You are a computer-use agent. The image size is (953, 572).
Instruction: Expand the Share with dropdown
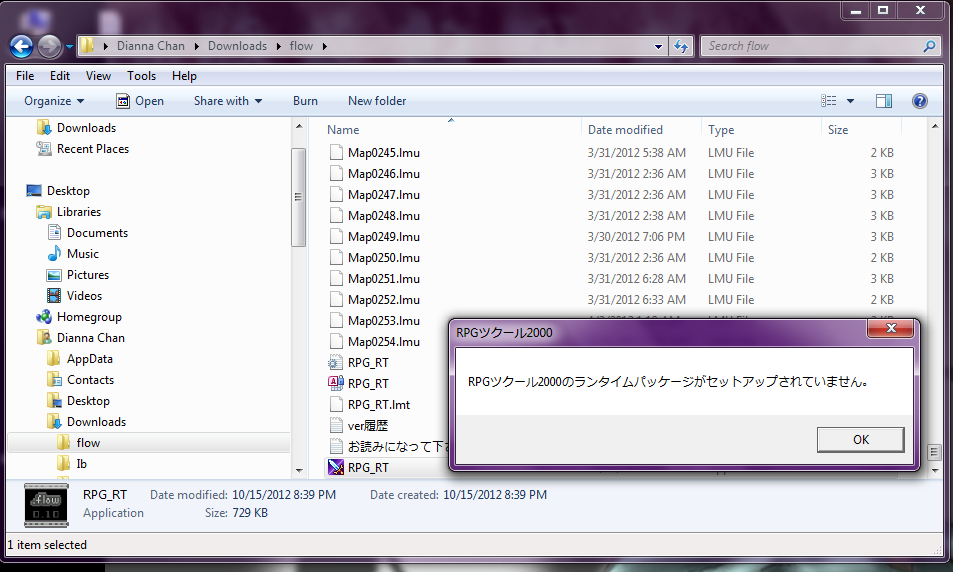point(228,101)
